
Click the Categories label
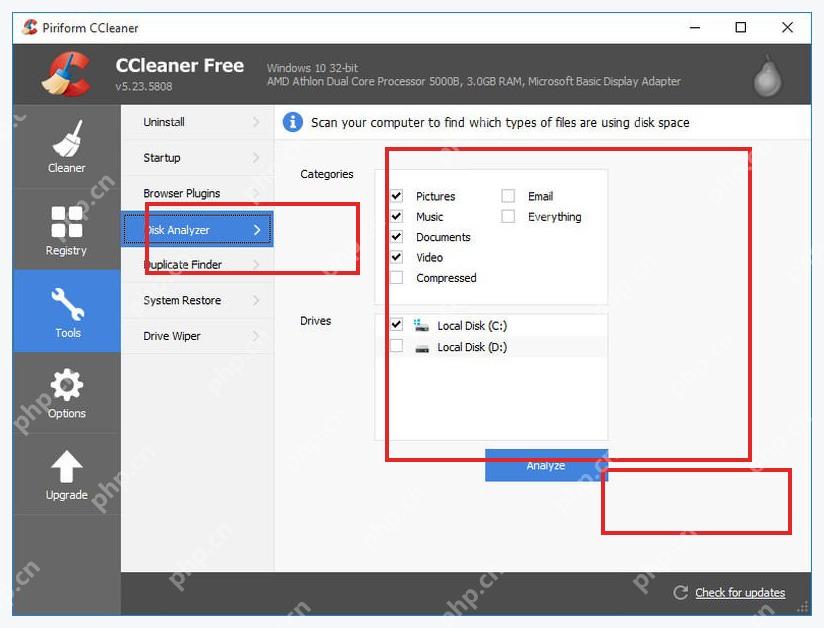click(x=327, y=174)
